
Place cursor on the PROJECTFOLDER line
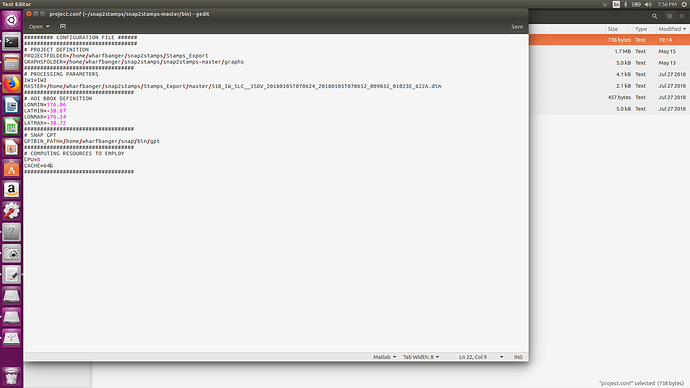point(116,56)
